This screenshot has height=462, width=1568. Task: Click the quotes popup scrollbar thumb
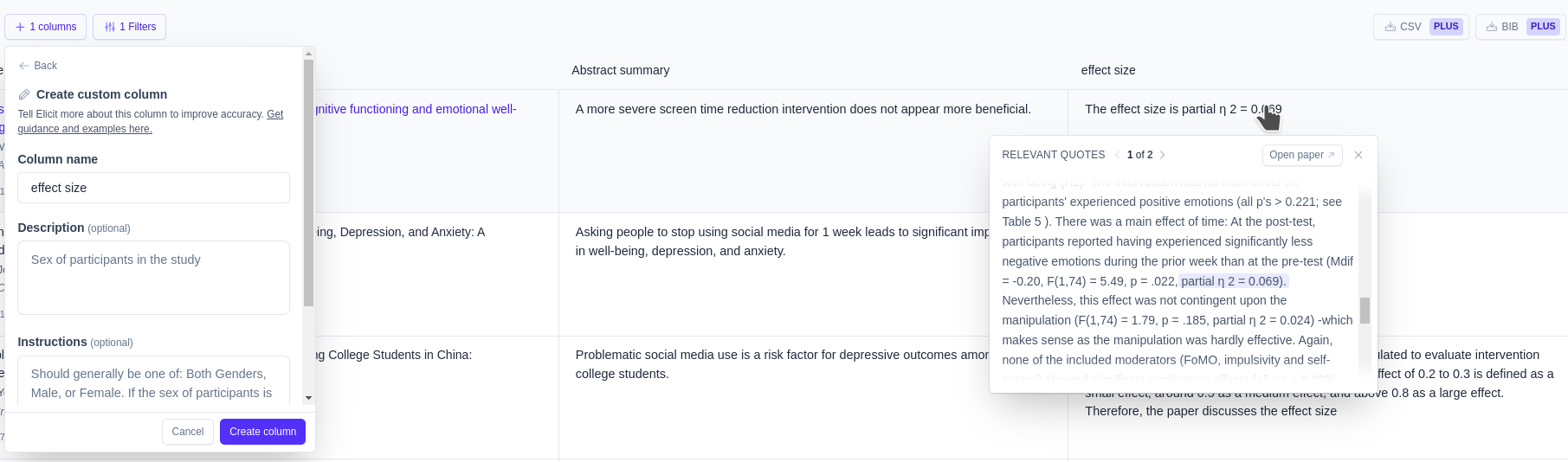tap(1365, 310)
